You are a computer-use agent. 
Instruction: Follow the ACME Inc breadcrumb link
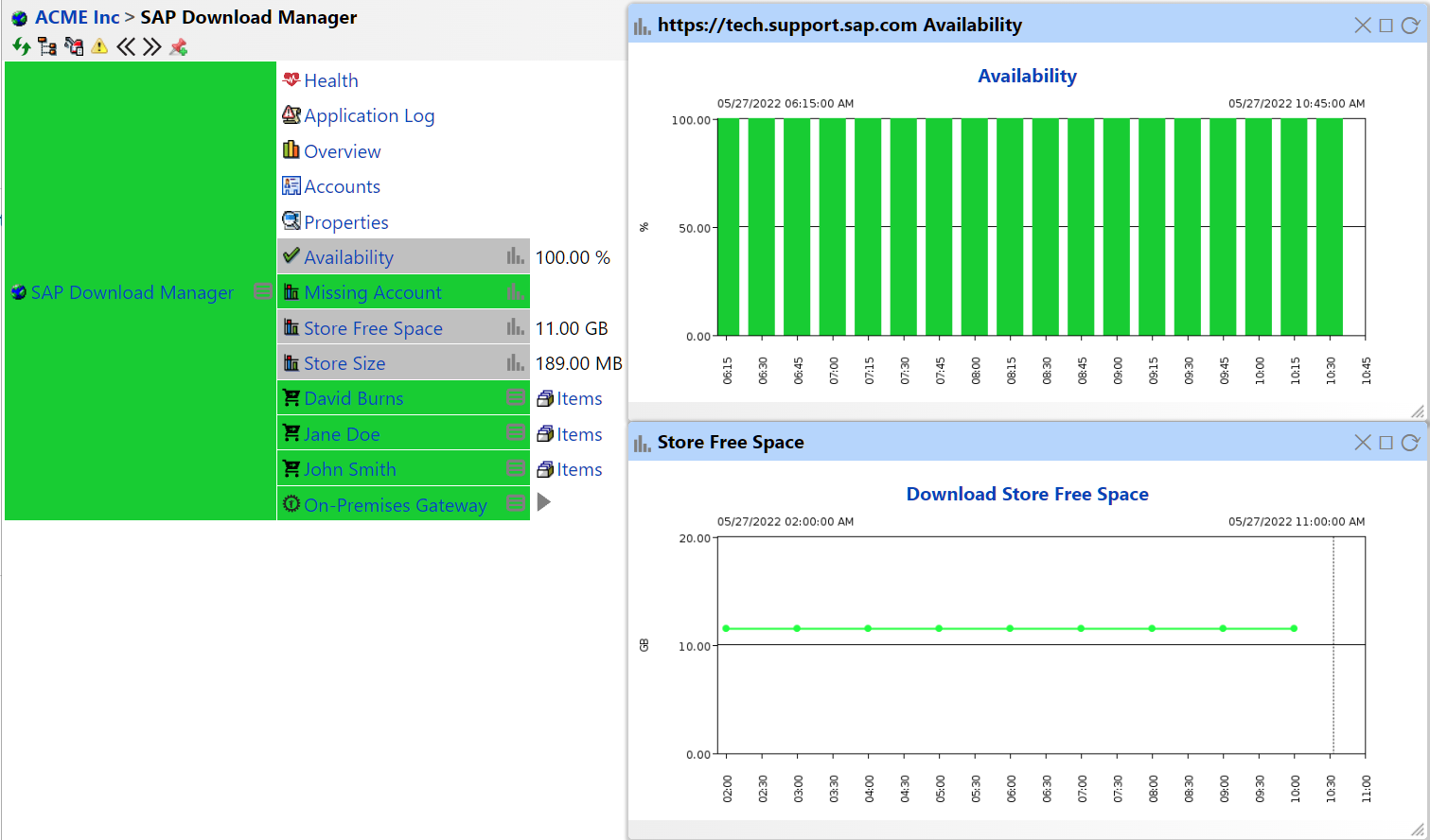(x=77, y=17)
